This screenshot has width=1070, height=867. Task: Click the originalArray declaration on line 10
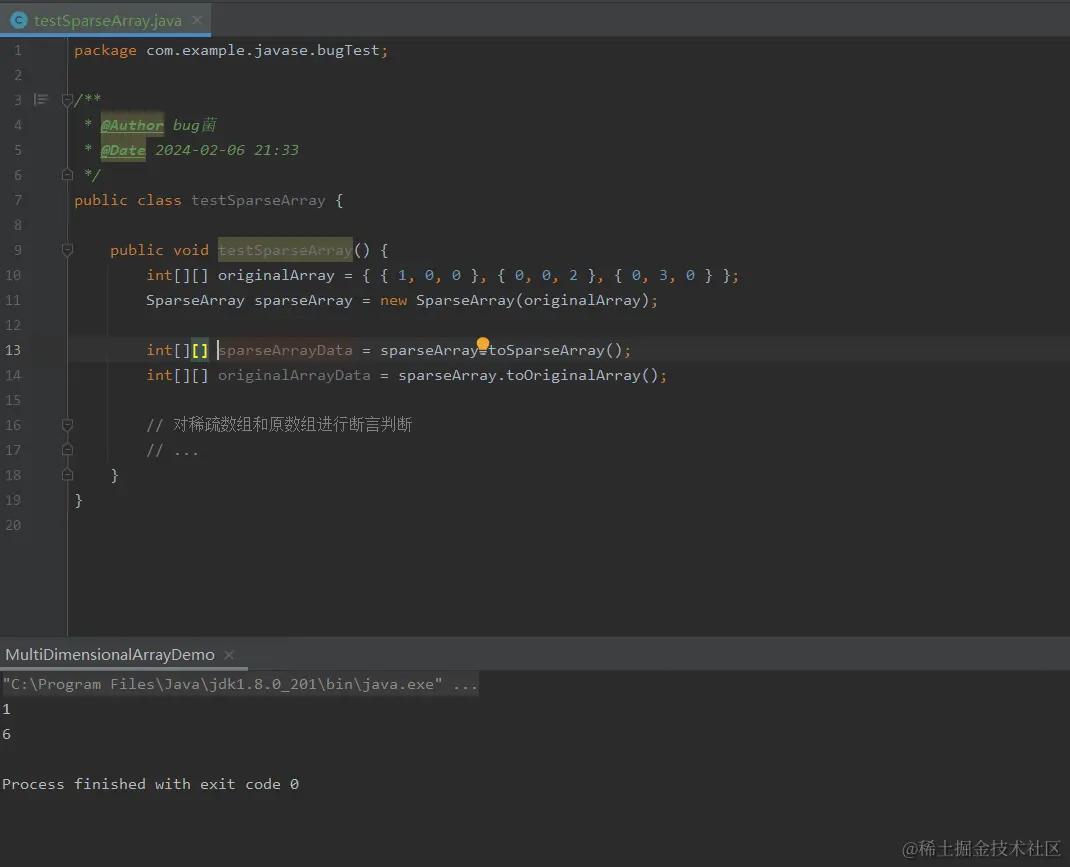coord(276,276)
